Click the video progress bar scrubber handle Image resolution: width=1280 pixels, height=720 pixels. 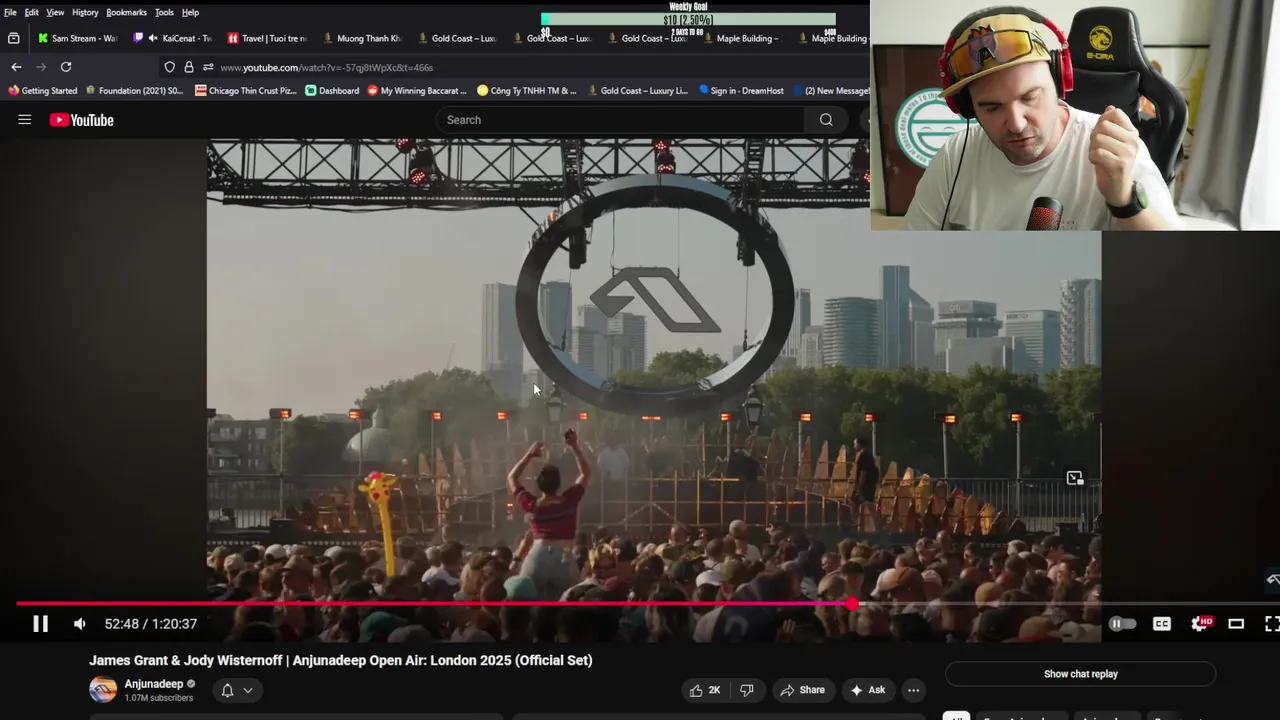(x=852, y=603)
